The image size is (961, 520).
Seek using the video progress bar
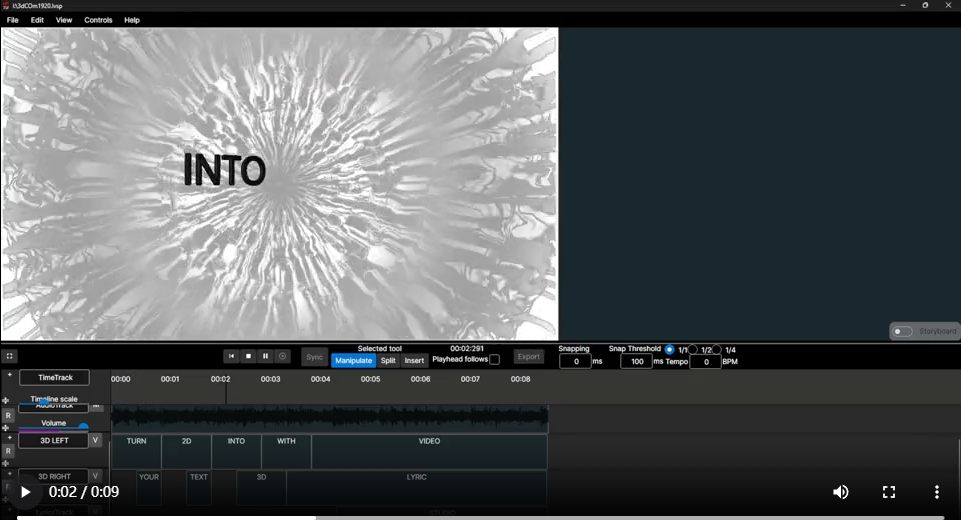(x=480, y=518)
